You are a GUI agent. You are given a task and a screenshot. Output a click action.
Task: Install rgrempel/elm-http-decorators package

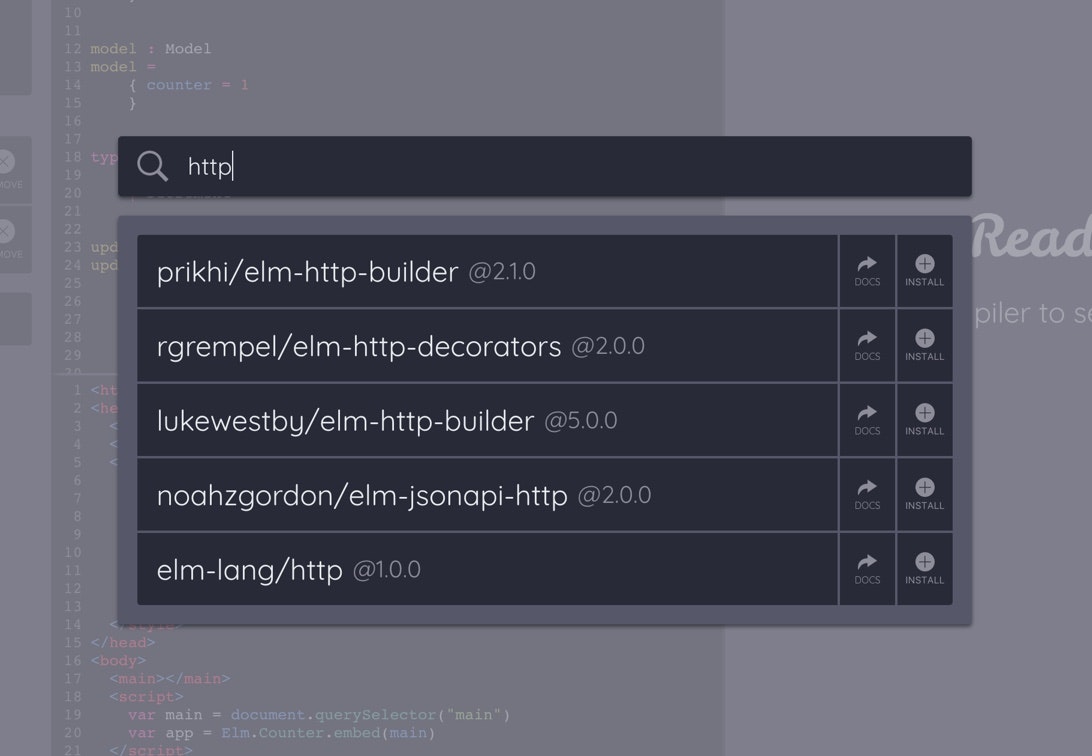pyautogui.click(x=924, y=346)
